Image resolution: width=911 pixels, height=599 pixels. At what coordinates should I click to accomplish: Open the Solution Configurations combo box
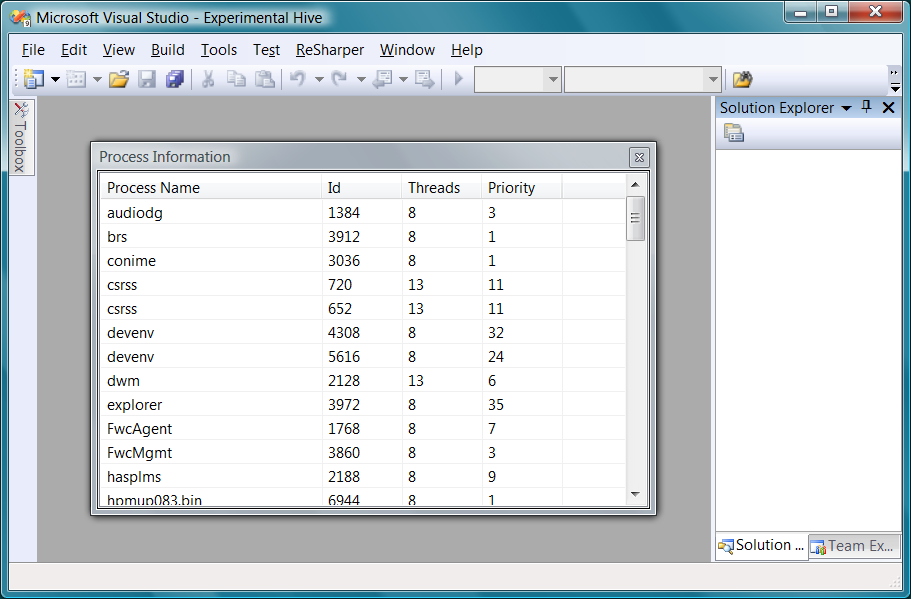[518, 80]
